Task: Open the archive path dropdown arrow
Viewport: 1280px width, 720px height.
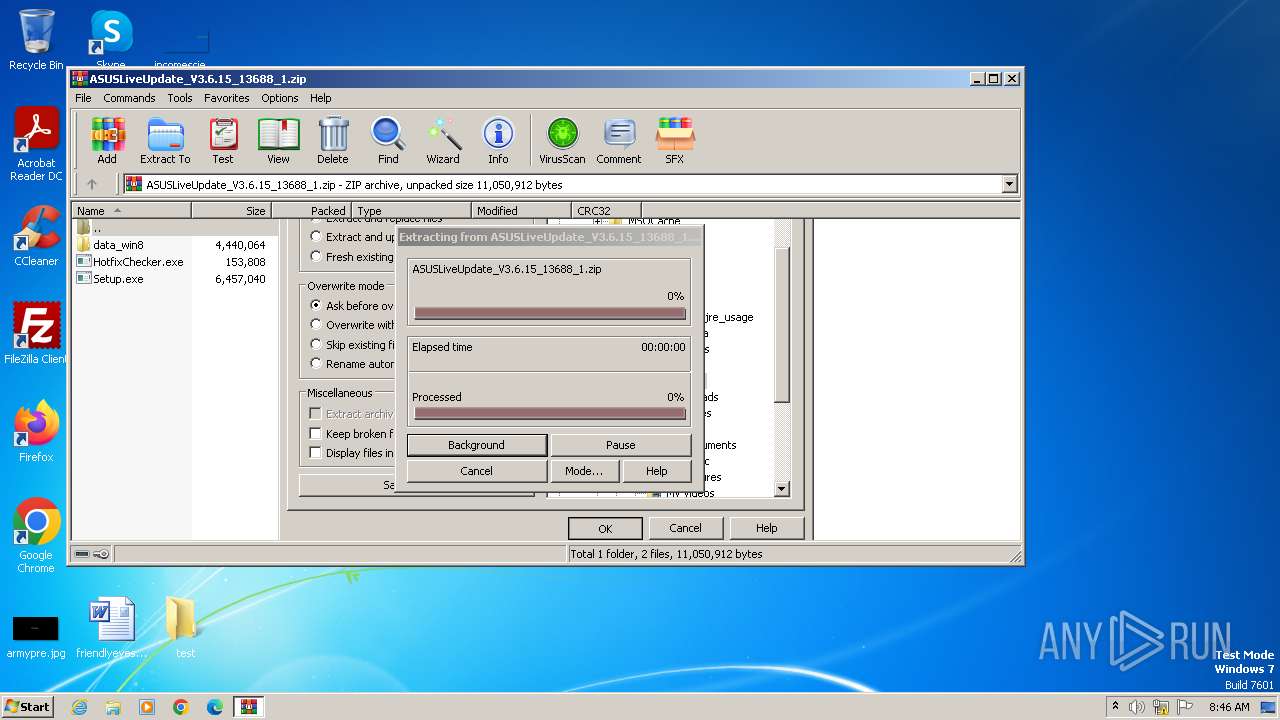Action: point(1009,184)
